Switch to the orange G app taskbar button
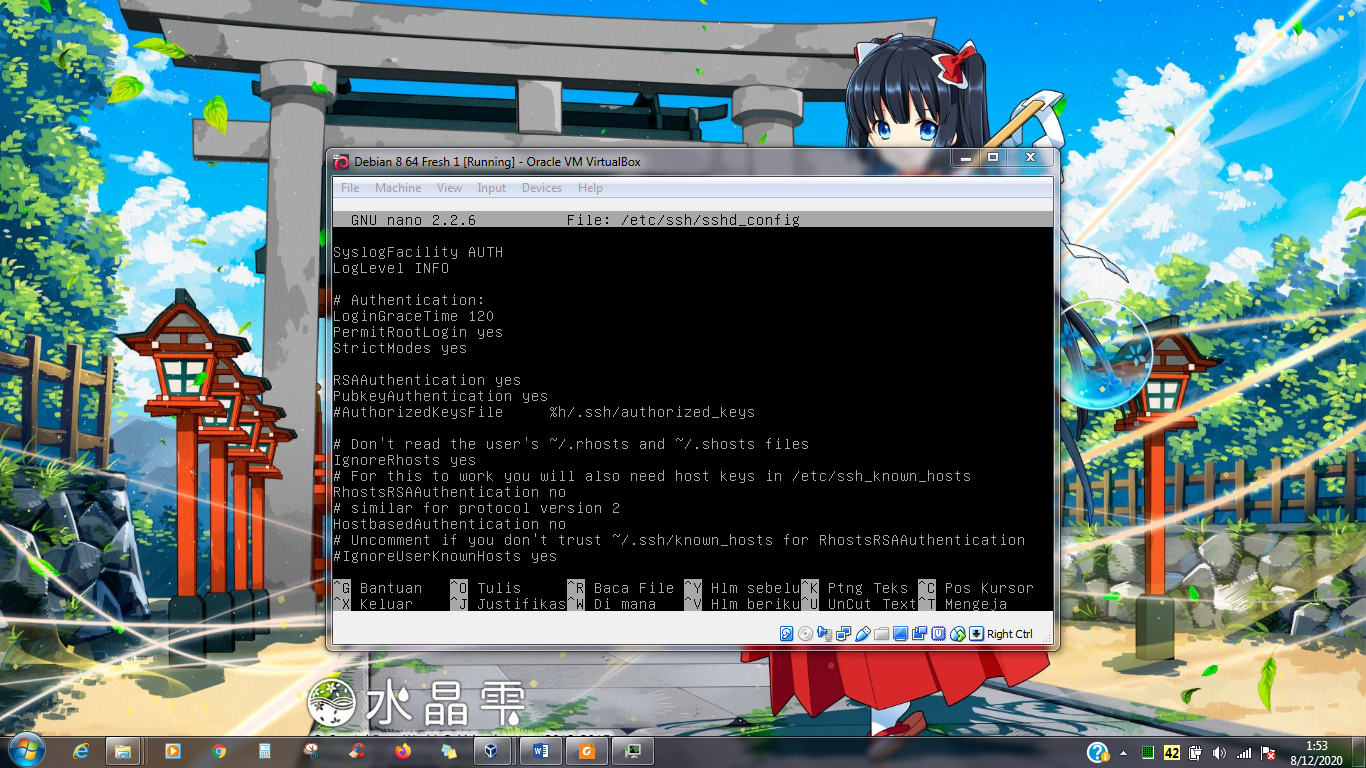Screen dimensions: 1366x768 (587, 751)
